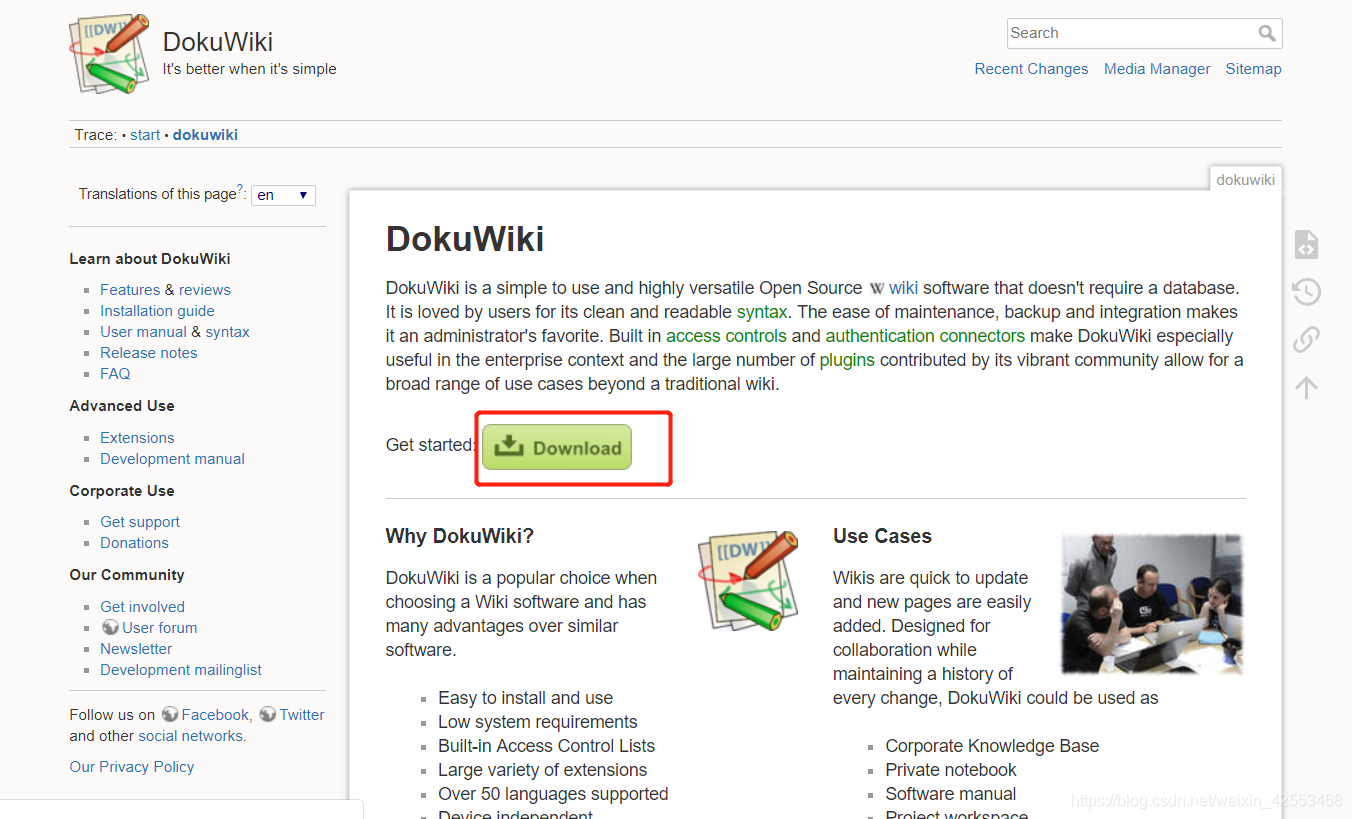Jump to top with arrow icon

point(1306,387)
